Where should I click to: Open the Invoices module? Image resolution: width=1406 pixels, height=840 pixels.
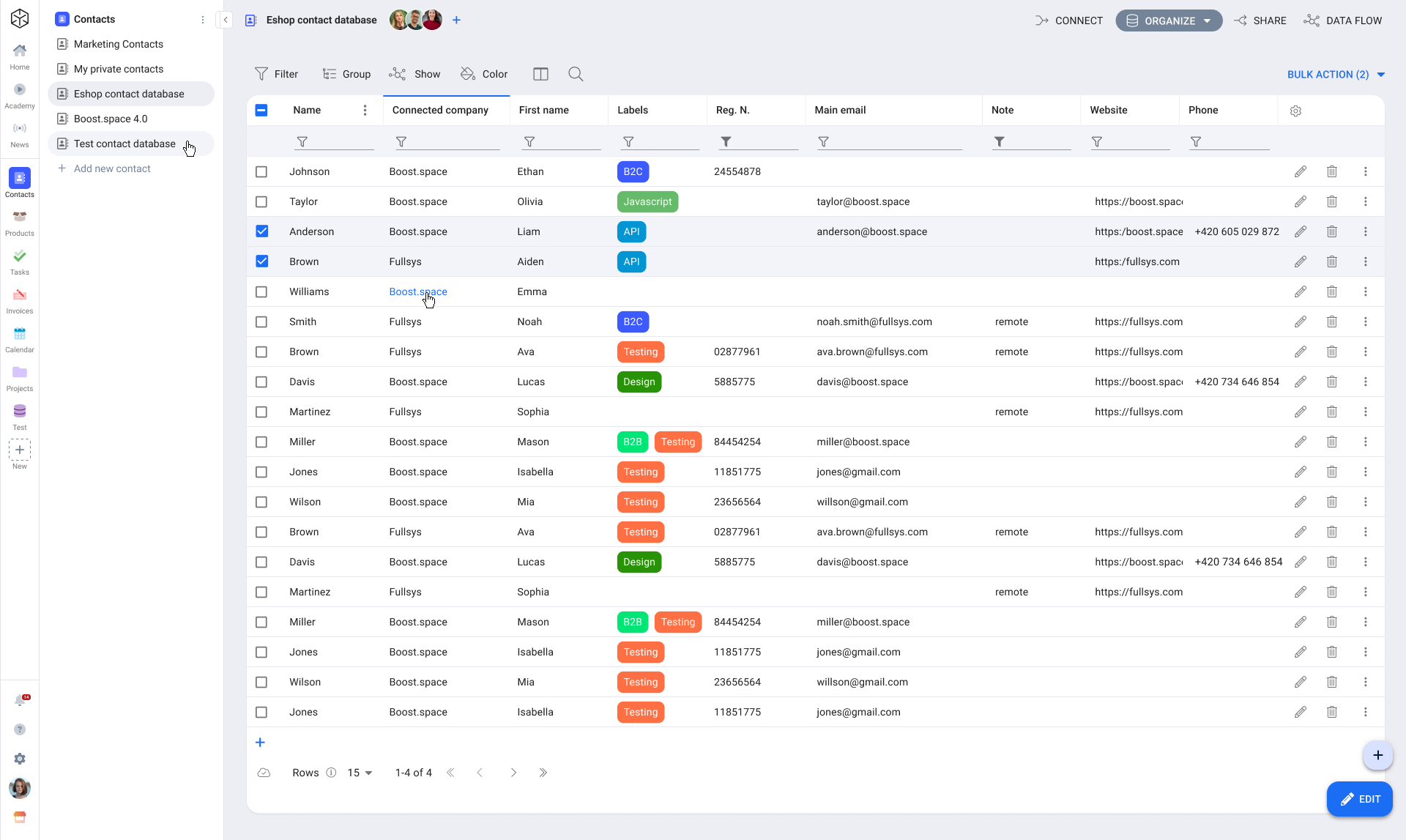19,299
